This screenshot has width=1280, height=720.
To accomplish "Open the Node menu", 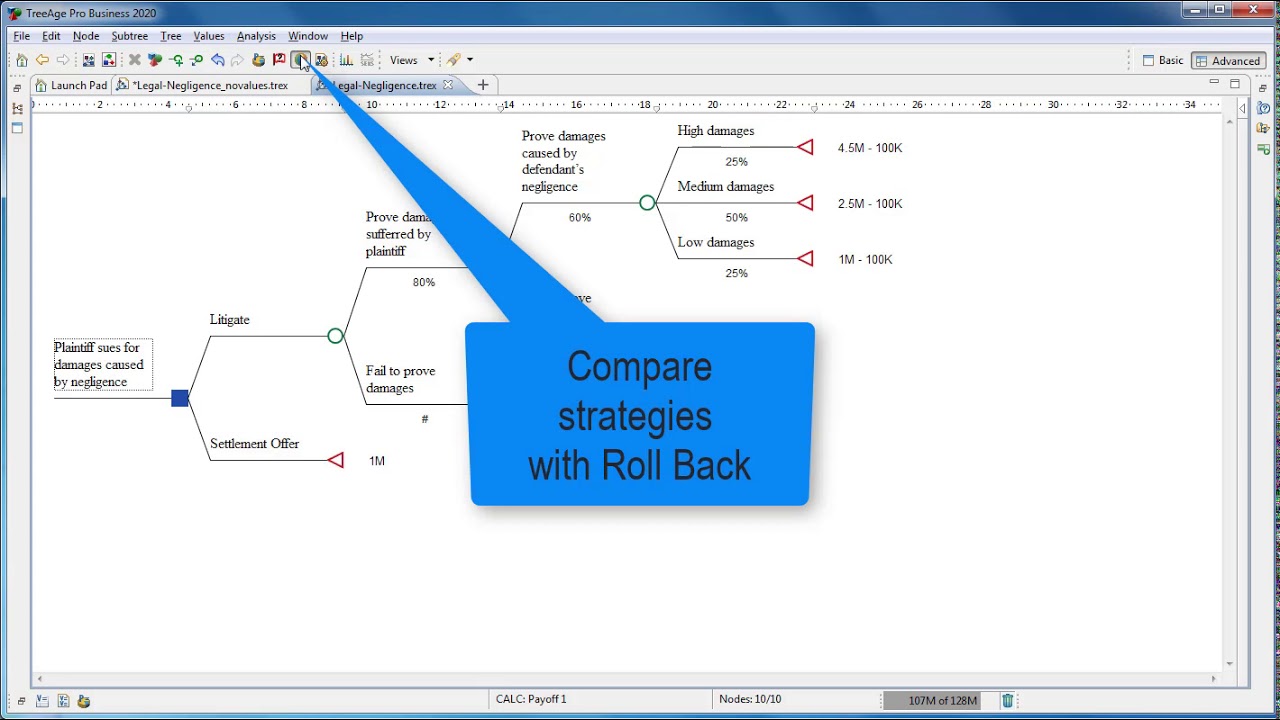I will pos(86,36).
